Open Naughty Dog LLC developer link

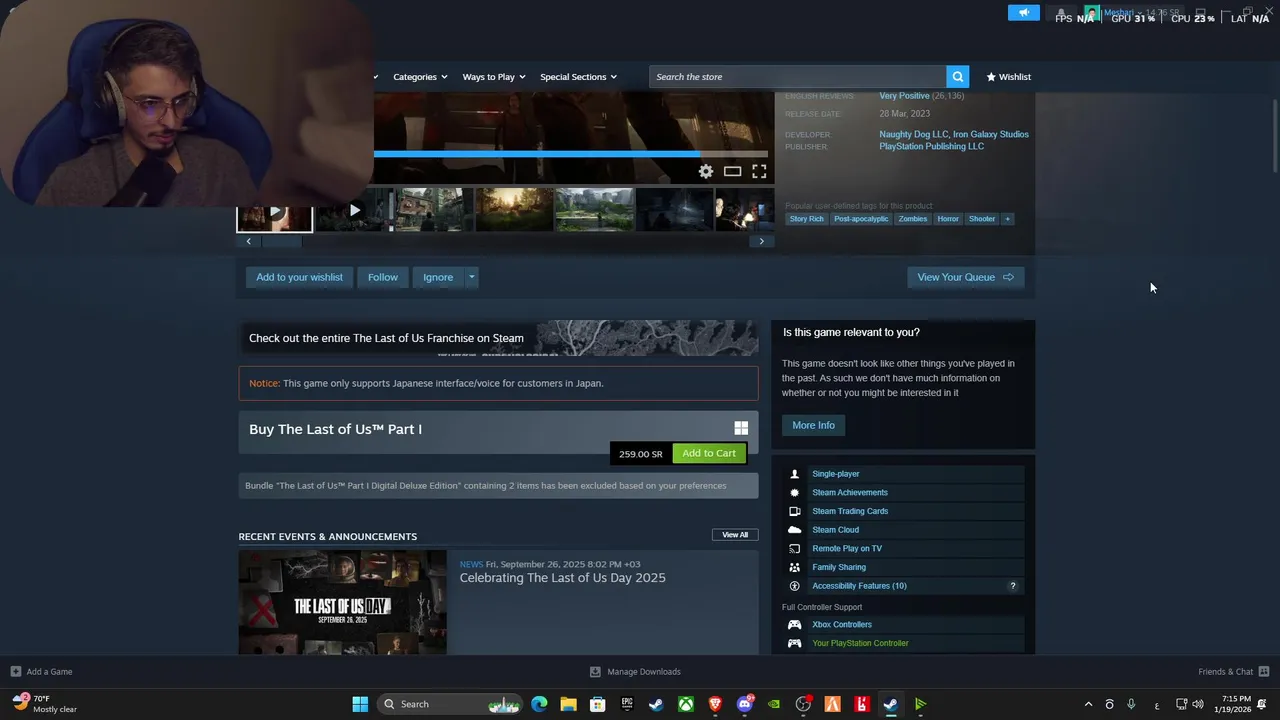coord(914,134)
